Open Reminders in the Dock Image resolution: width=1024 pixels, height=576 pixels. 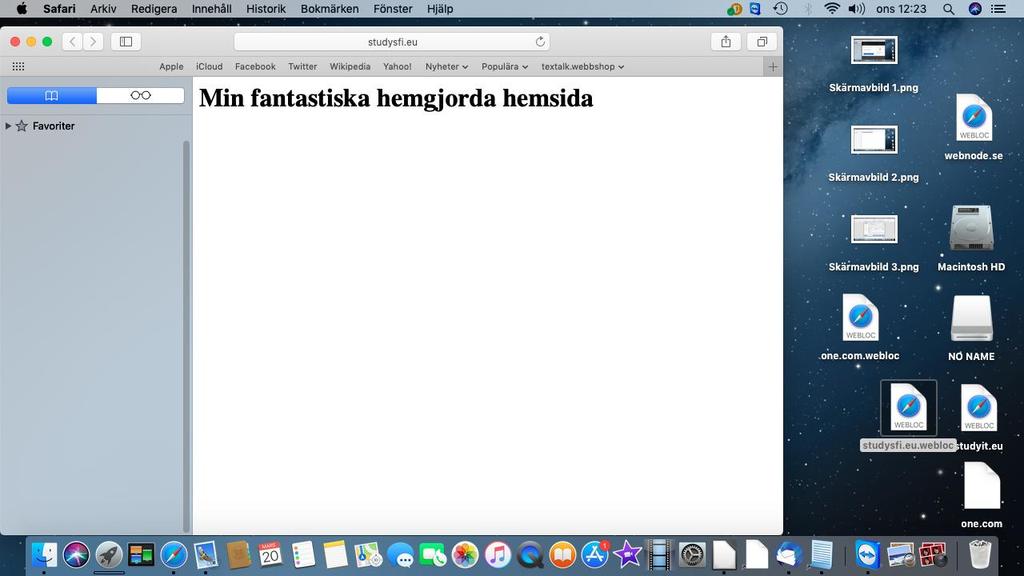point(303,555)
